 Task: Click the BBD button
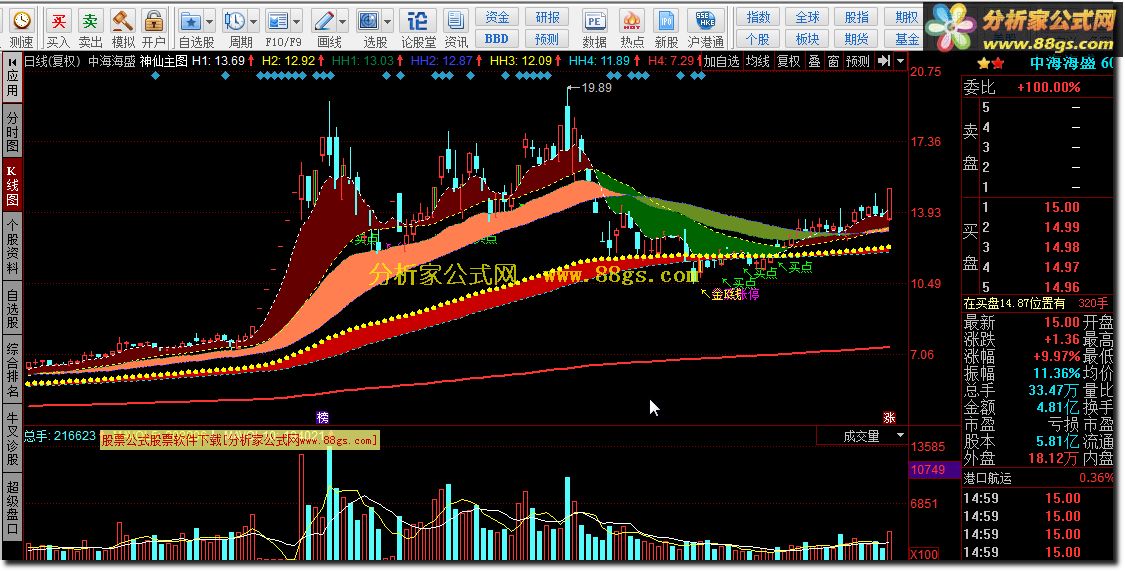[x=496, y=39]
